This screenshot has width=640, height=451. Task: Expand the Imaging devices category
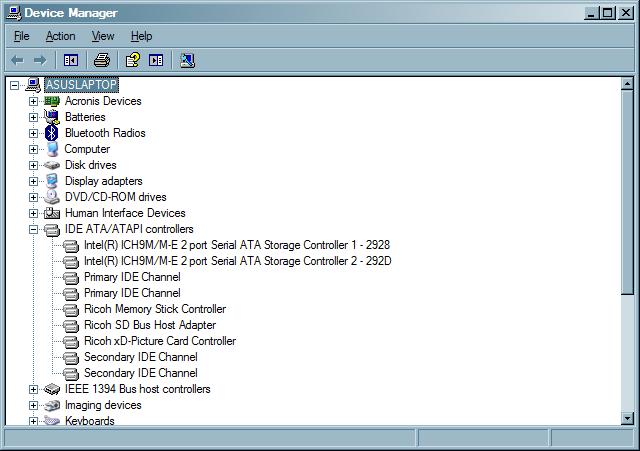click(33, 405)
